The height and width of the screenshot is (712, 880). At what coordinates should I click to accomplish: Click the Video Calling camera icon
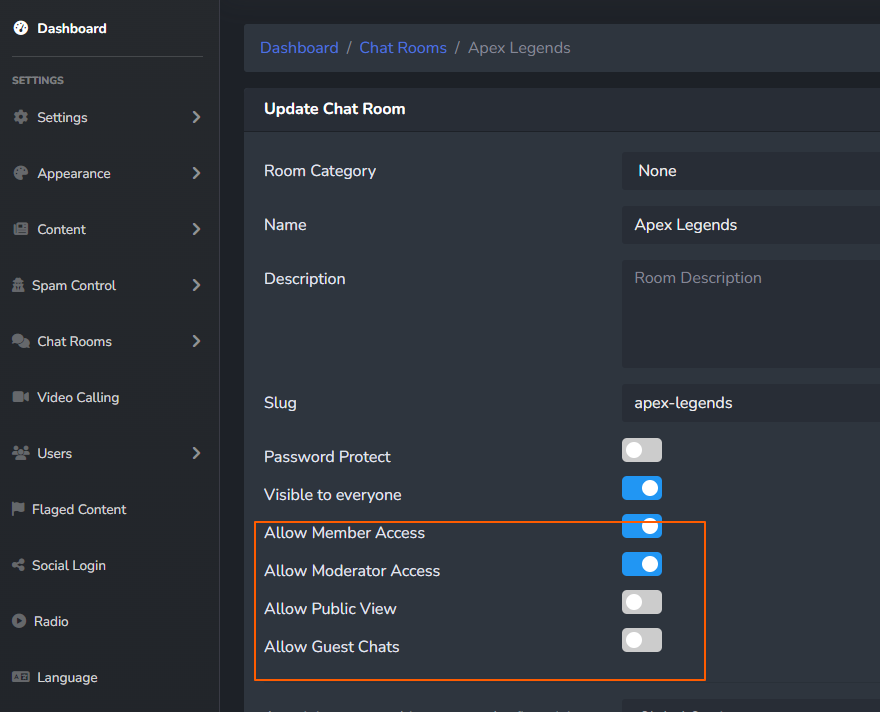[21, 397]
